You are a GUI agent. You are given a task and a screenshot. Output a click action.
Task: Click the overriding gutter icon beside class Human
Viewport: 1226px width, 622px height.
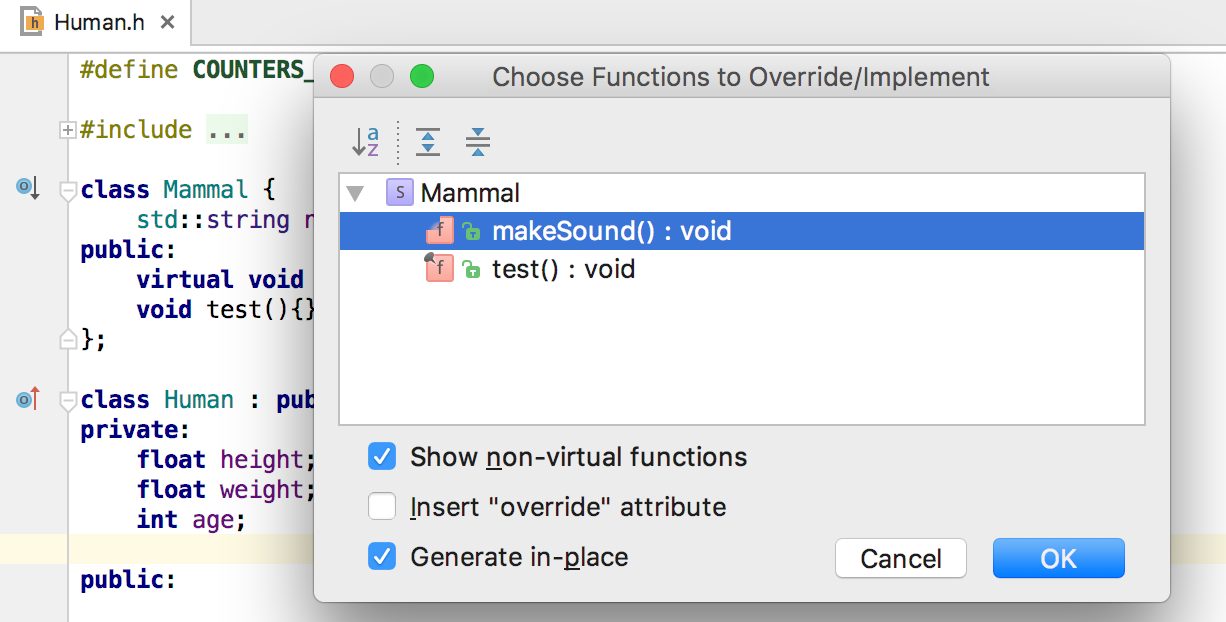click(27, 399)
